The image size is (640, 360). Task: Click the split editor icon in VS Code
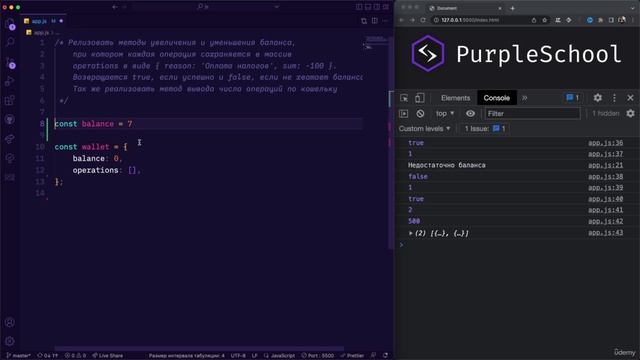pyautogui.click(x=375, y=21)
